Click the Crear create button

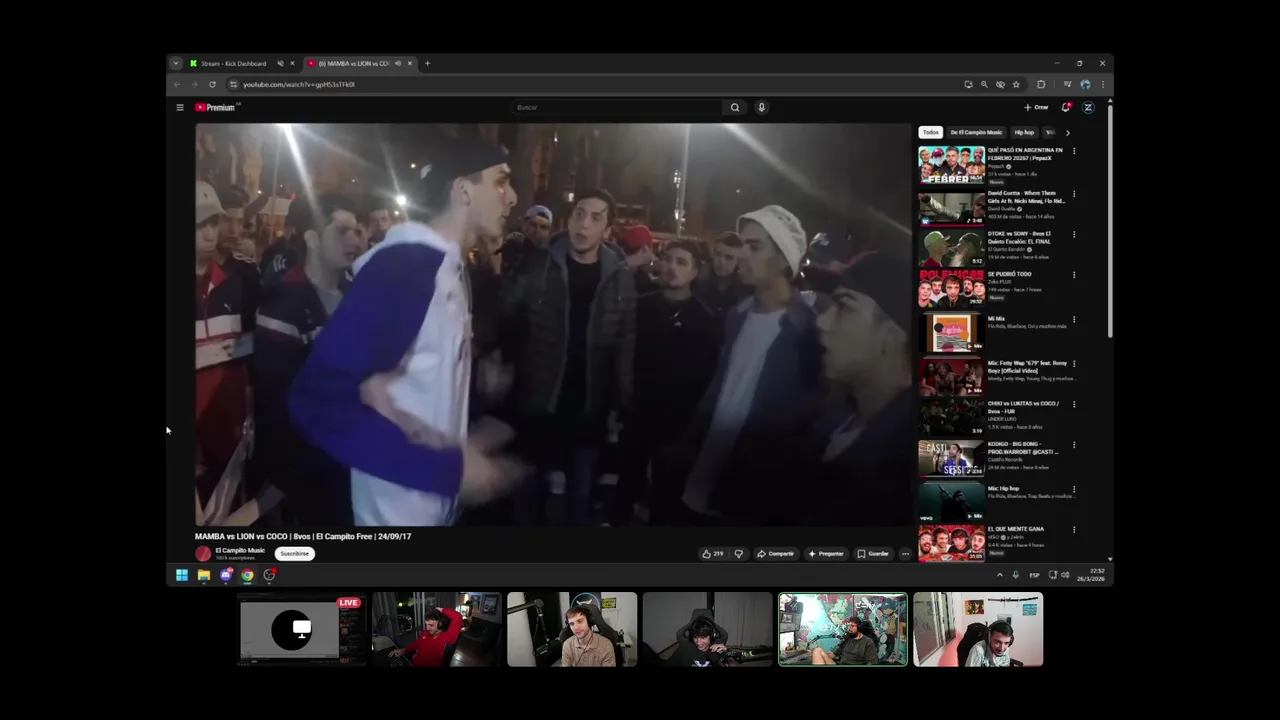pos(1036,107)
